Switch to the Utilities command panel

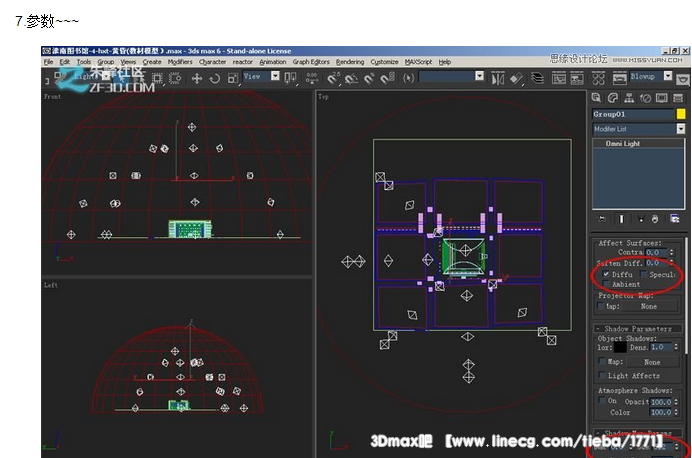(678, 98)
